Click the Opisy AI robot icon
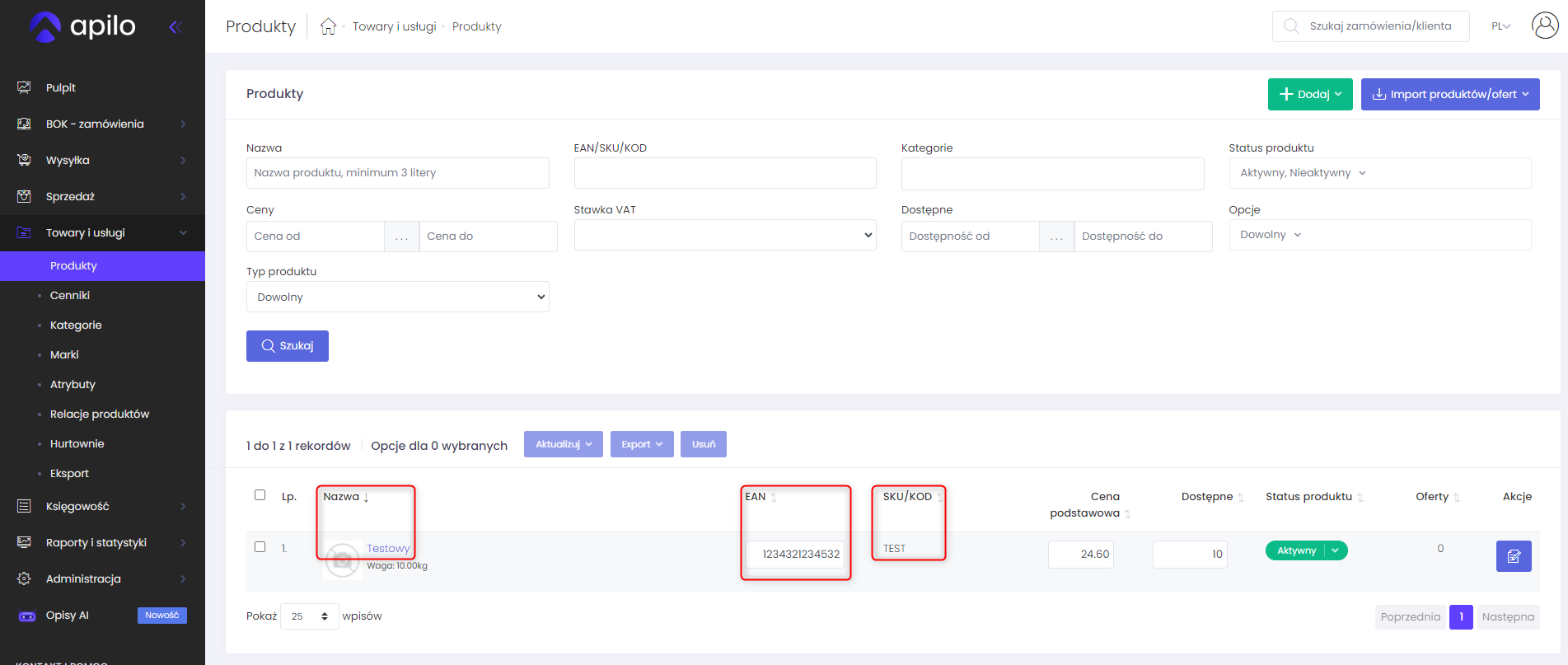Image resolution: width=1568 pixels, height=665 pixels. coord(26,616)
